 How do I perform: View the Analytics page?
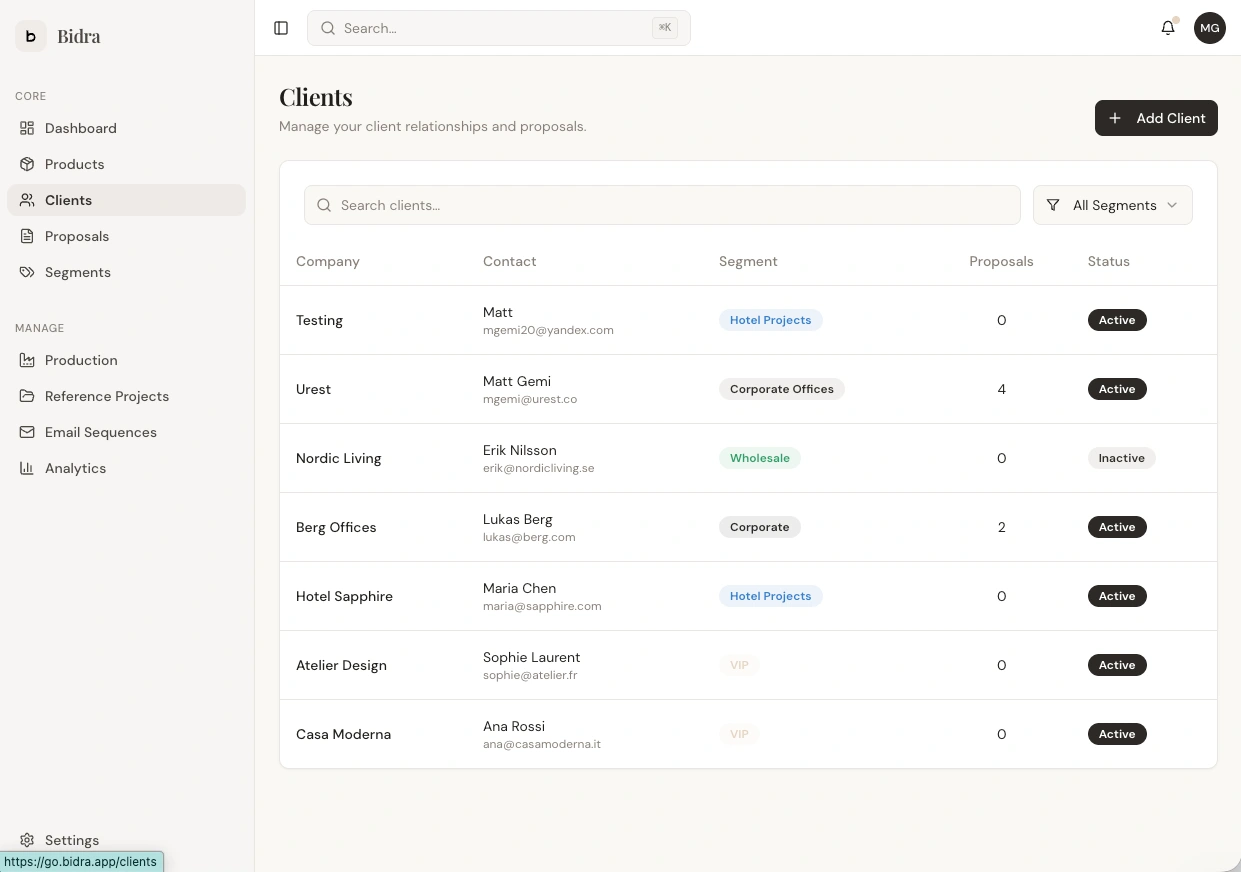[x=75, y=468]
